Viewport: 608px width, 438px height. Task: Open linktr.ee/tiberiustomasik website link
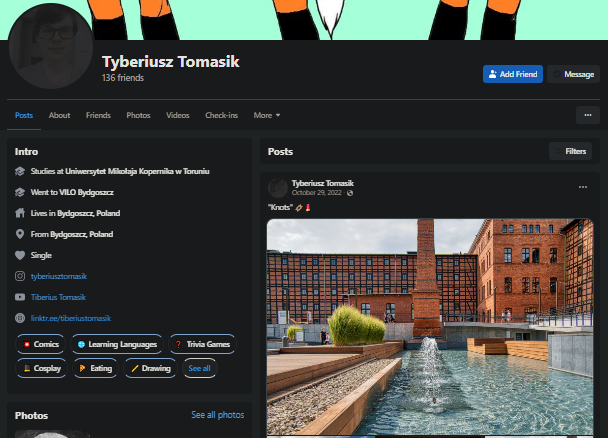(71, 318)
